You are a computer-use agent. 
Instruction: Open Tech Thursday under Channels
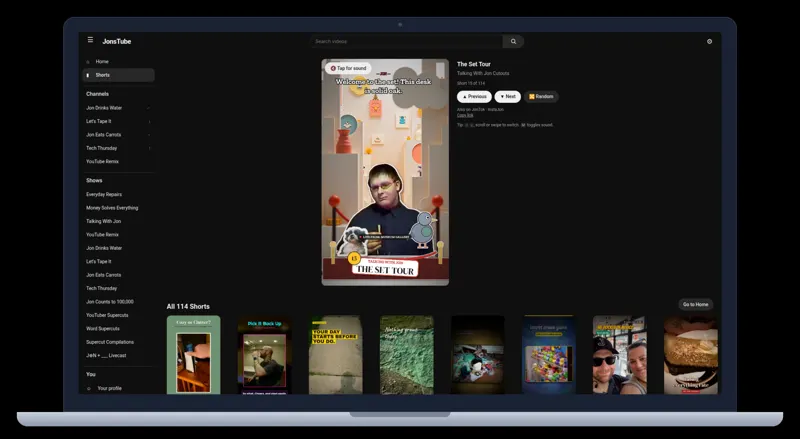pyautogui.click(x=102, y=148)
